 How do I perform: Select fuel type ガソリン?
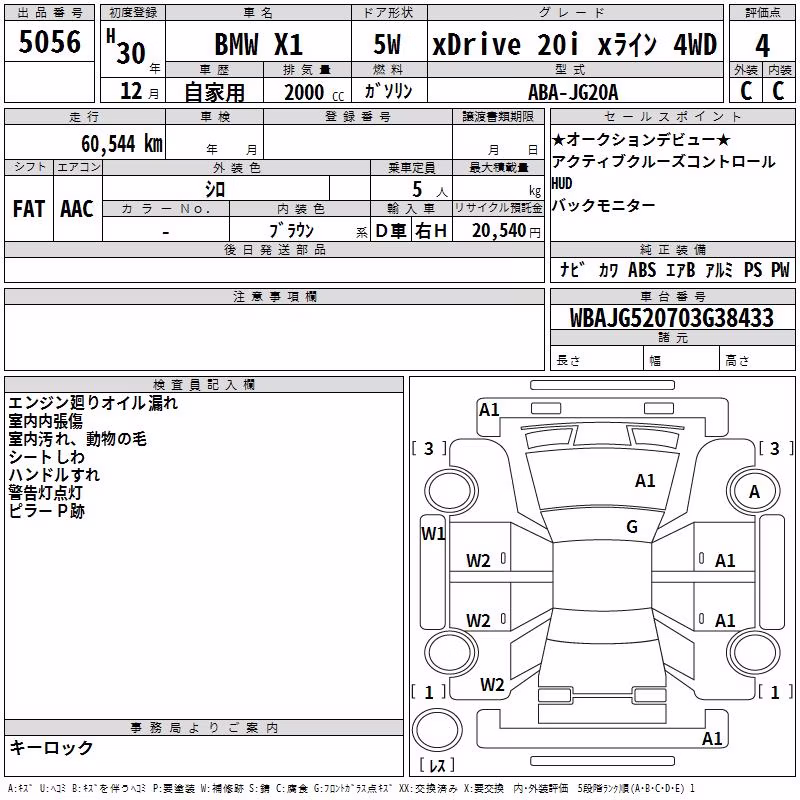[x=388, y=91]
